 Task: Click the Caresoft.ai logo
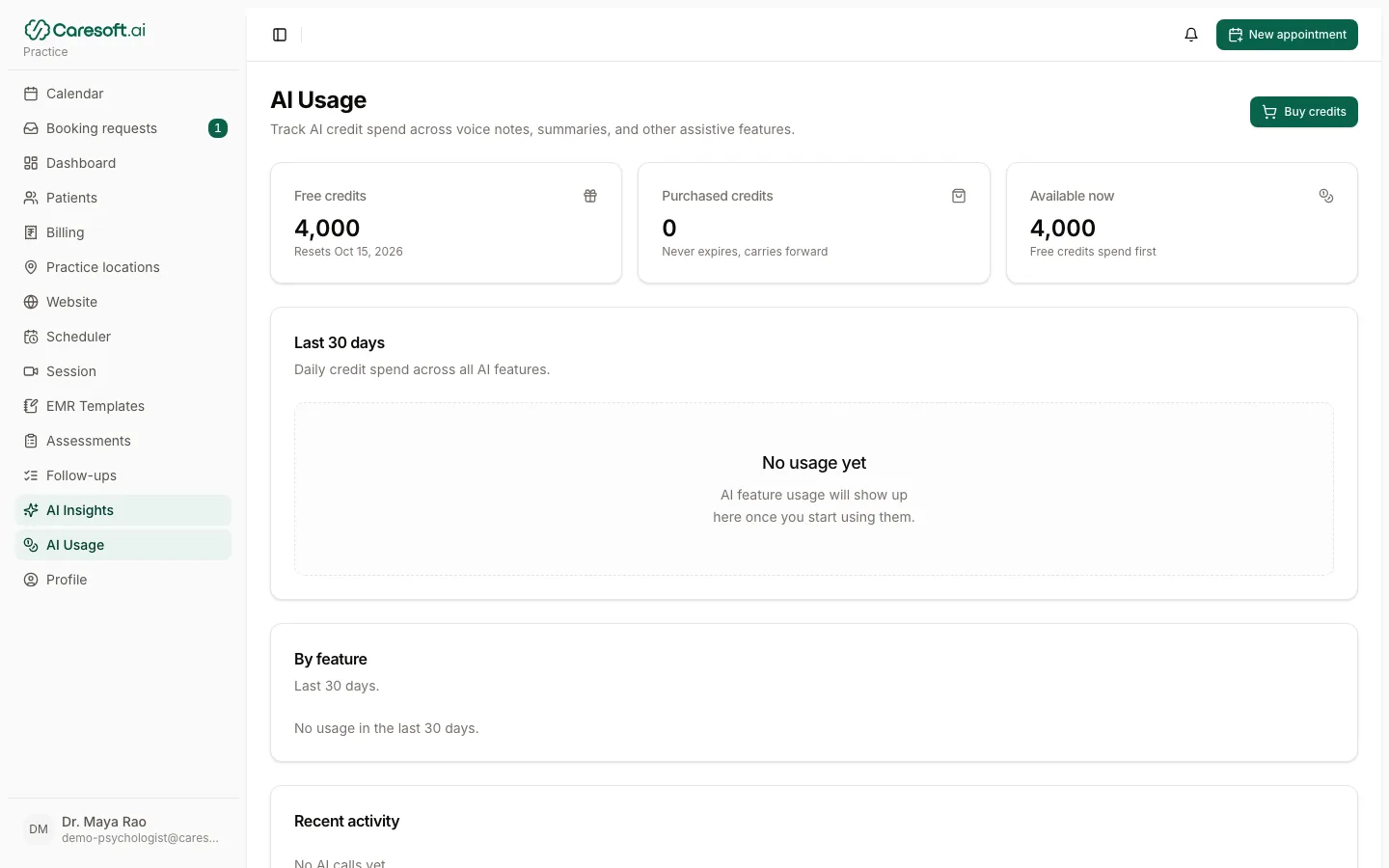pyautogui.click(x=85, y=30)
